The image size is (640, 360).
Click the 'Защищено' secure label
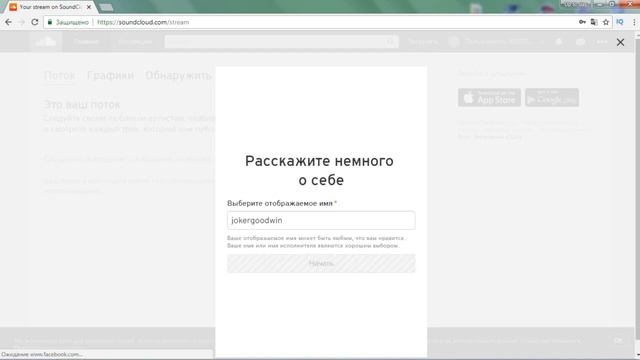72,22
